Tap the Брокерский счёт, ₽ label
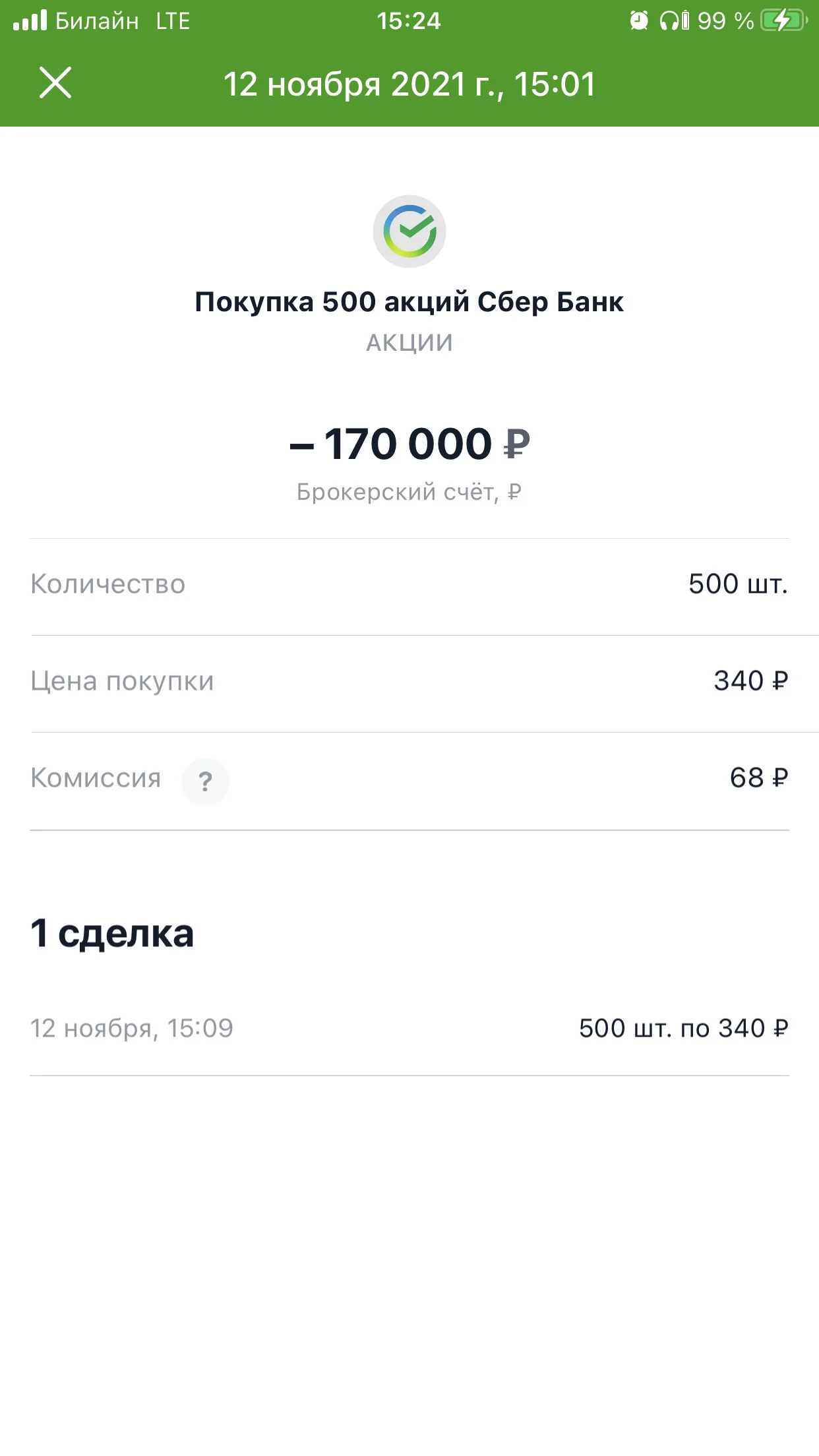819x1456 pixels. click(x=409, y=492)
